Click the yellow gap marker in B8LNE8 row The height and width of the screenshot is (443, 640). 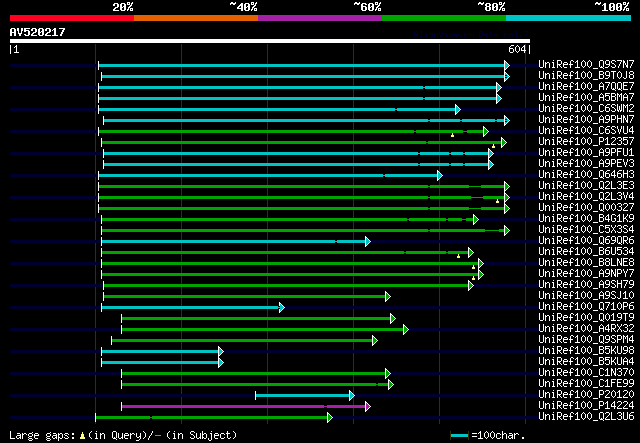tap(473, 267)
